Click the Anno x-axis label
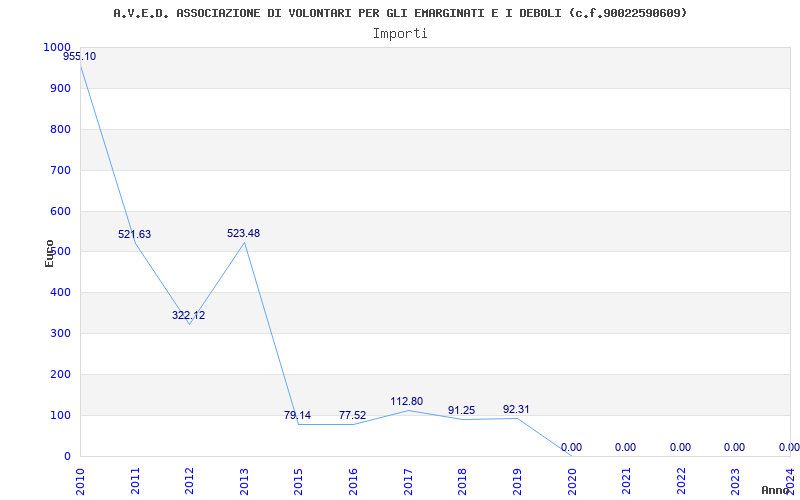 coord(776,490)
